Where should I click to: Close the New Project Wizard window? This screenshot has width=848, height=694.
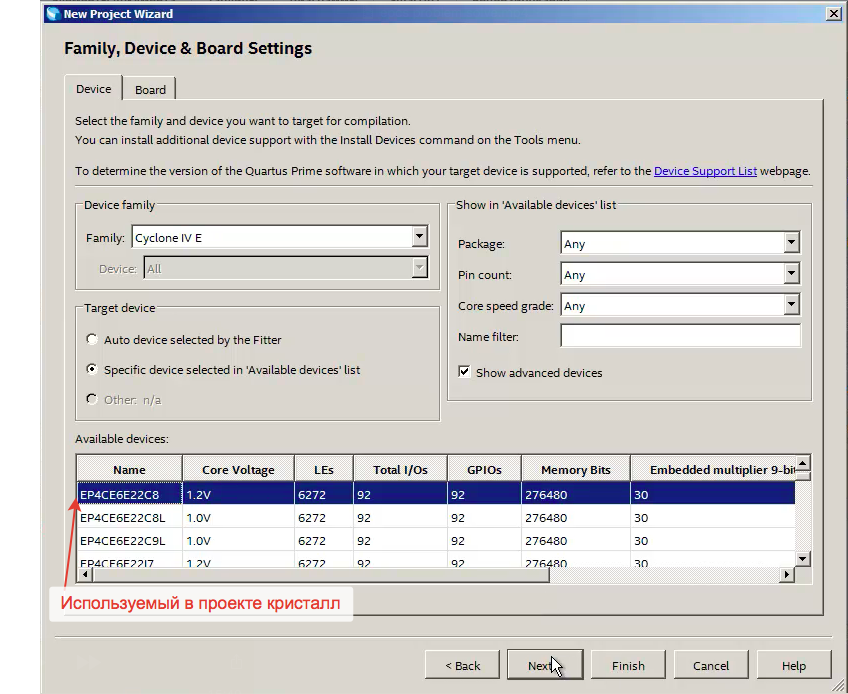[834, 14]
